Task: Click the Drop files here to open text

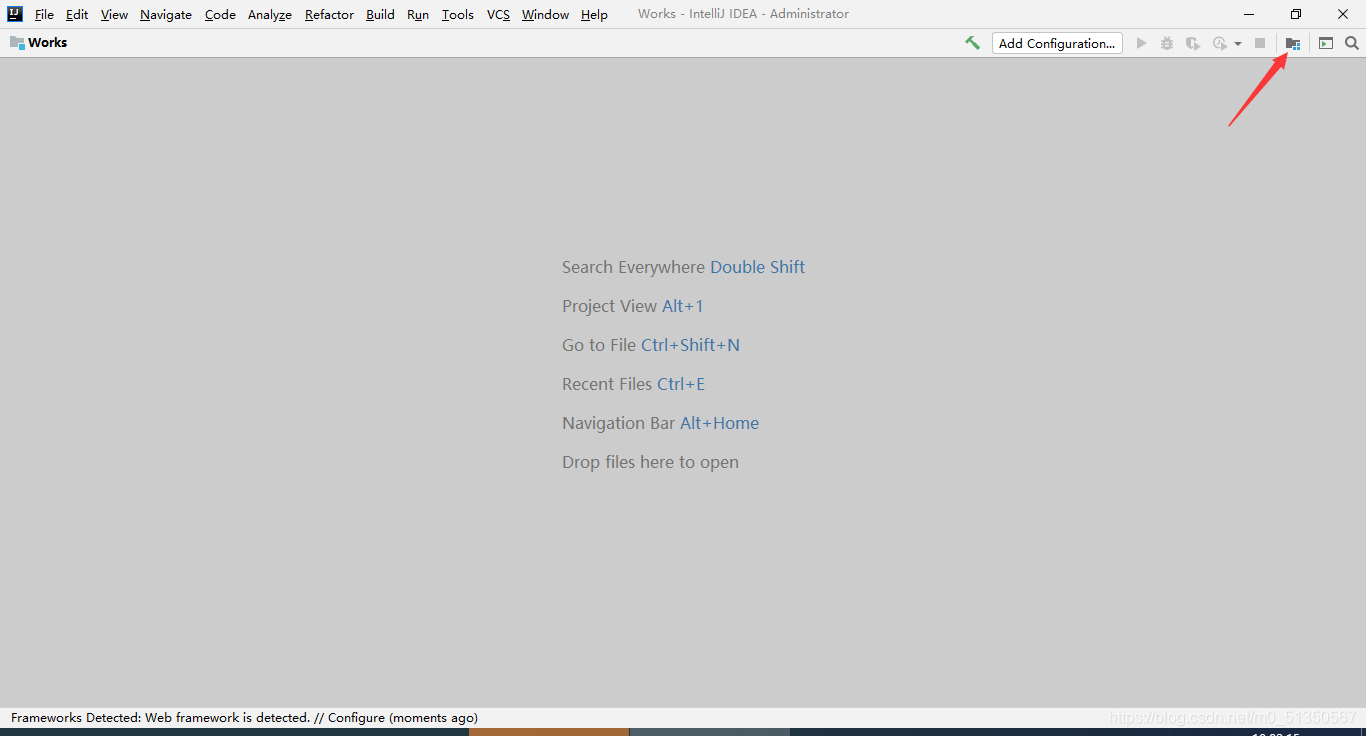Action: (650, 462)
